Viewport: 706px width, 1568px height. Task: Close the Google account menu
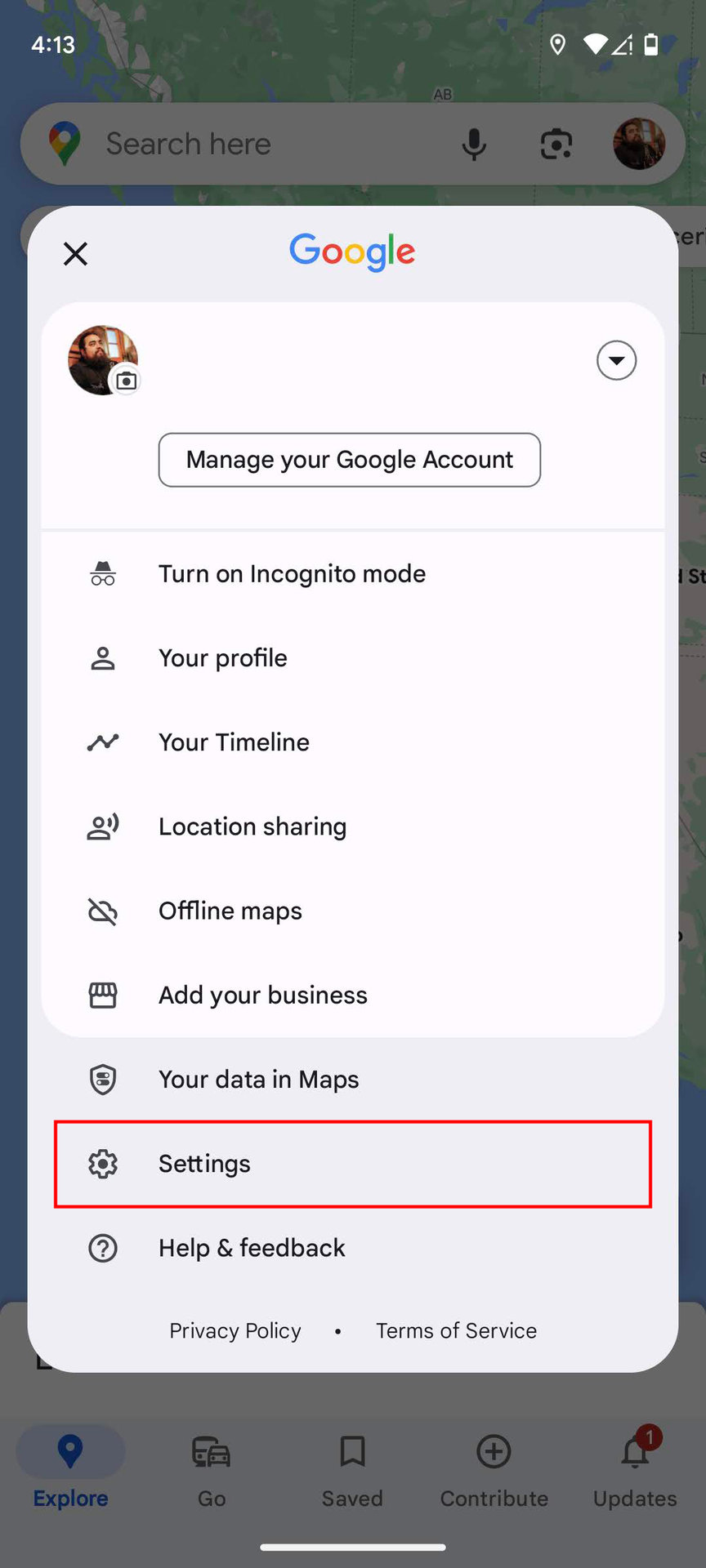point(75,254)
